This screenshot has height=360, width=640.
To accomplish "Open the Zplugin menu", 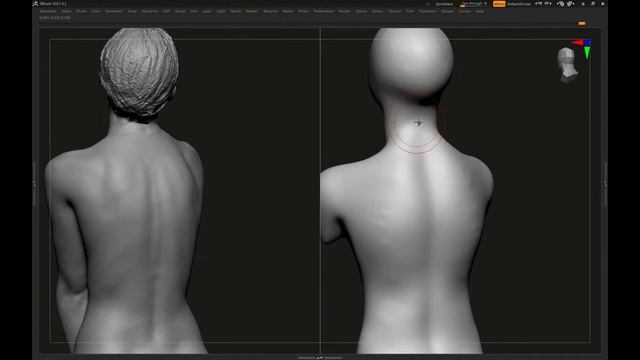I will coord(447,11).
